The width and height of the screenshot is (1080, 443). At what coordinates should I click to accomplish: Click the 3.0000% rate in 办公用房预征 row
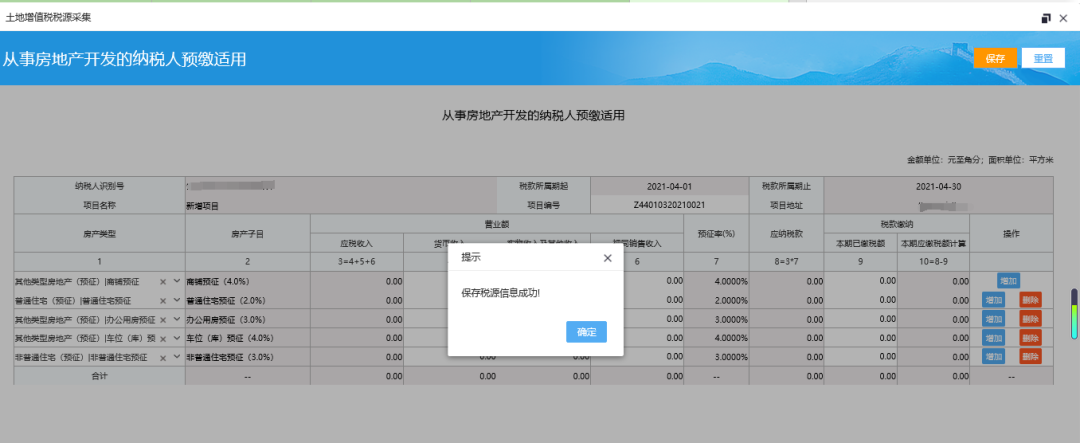[716, 319]
